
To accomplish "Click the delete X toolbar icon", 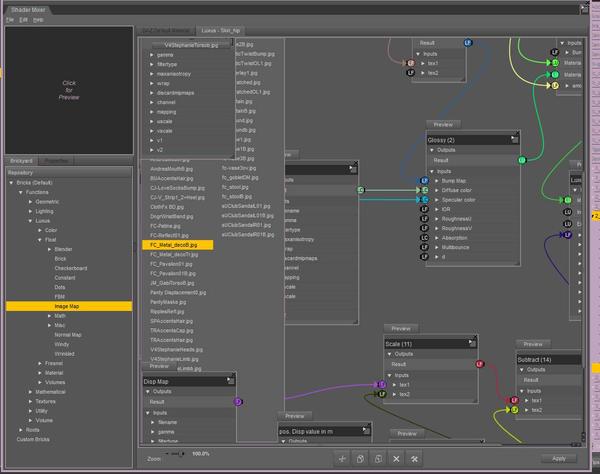I will tap(396, 459).
